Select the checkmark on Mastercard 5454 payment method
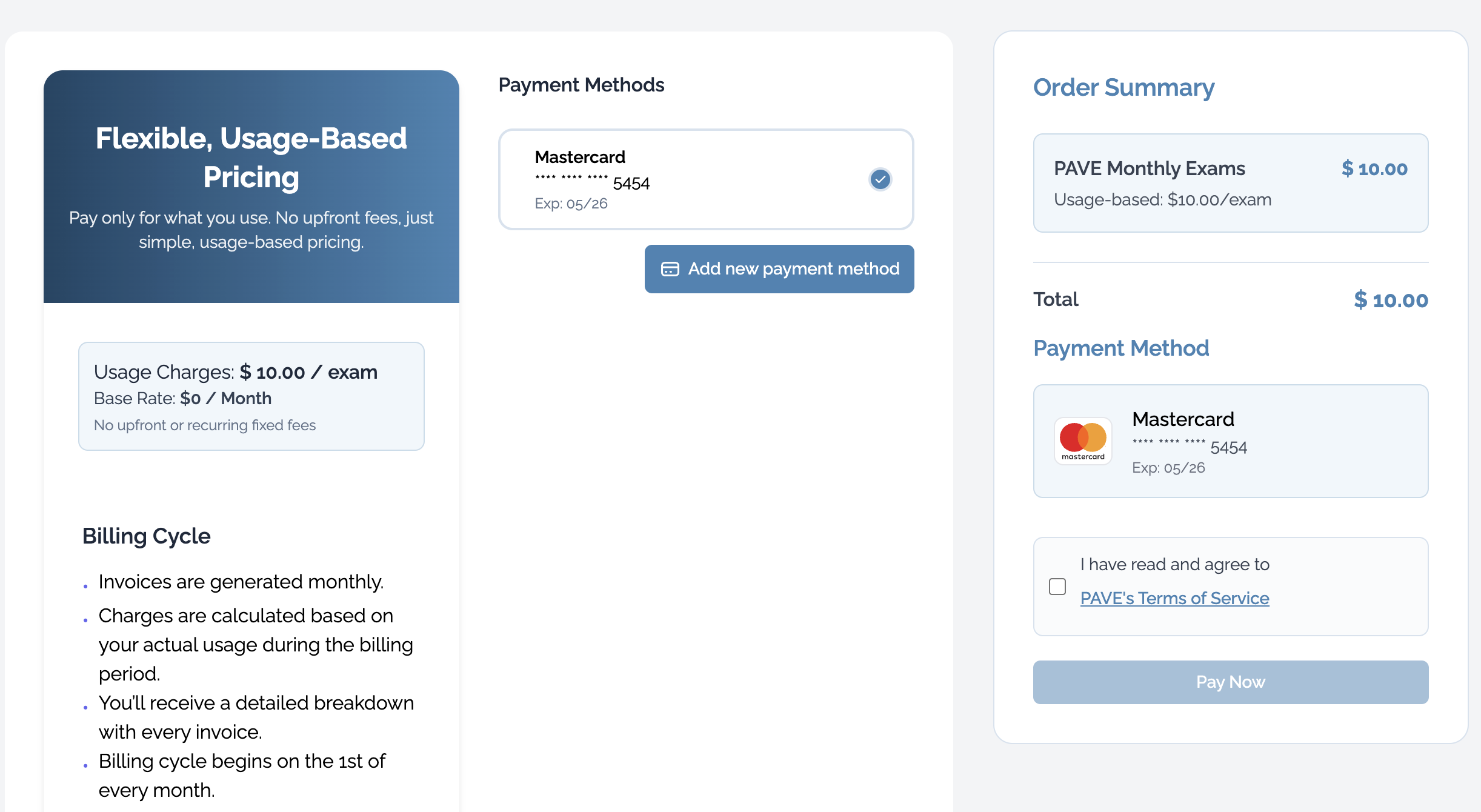This screenshot has height=812, width=1481. click(880, 179)
